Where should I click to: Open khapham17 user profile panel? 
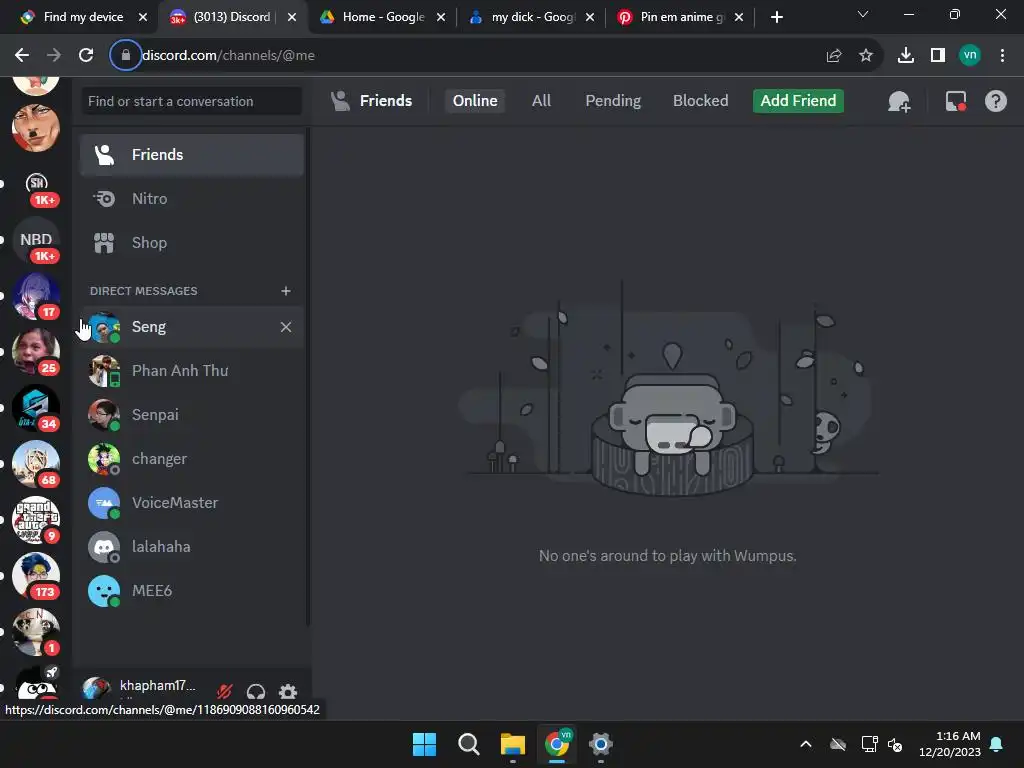click(x=139, y=689)
